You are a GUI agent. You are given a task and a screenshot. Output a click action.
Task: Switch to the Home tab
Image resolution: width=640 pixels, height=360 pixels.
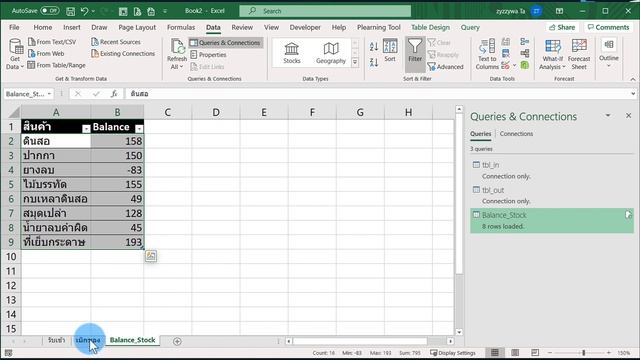[x=43, y=27]
